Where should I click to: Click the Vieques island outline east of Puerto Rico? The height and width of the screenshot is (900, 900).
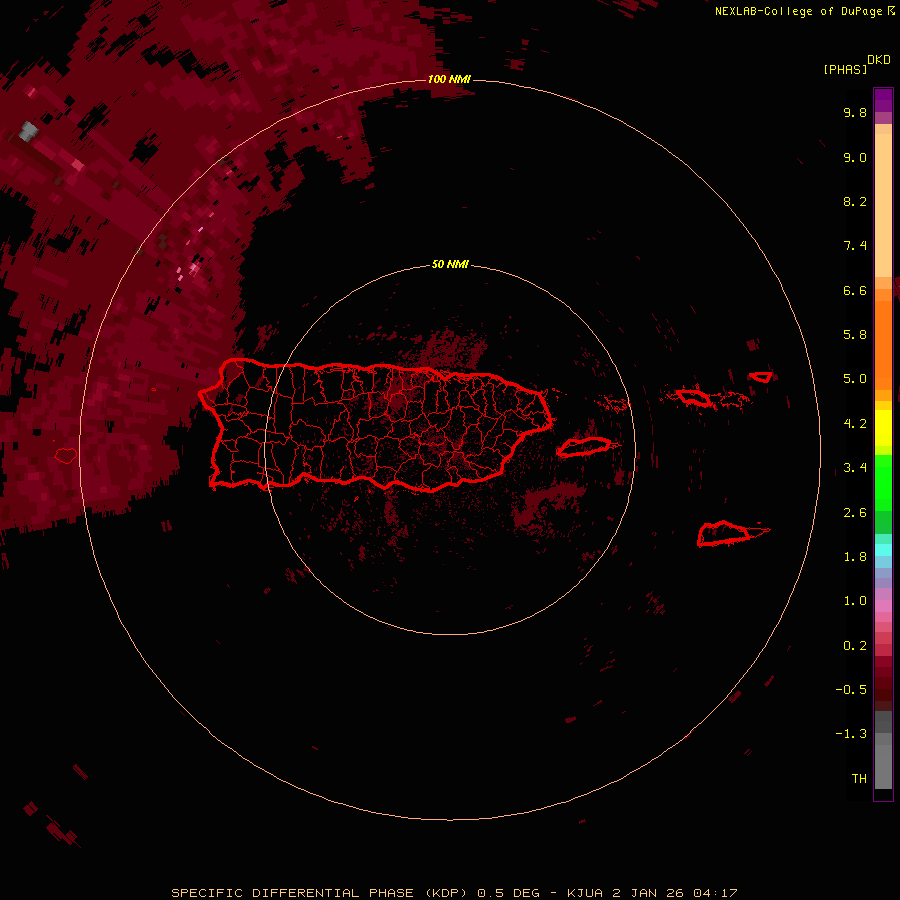click(x=584, y=447)
